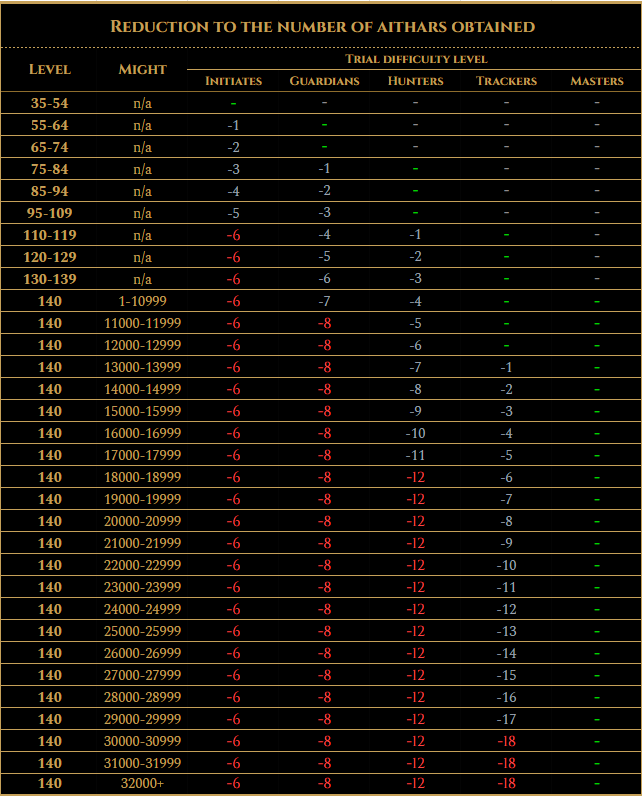This screenshot has height=796, width=642.
Task: Click the might cell '24000-24999'
Action: pyautogui.click(x=143, y=609)
